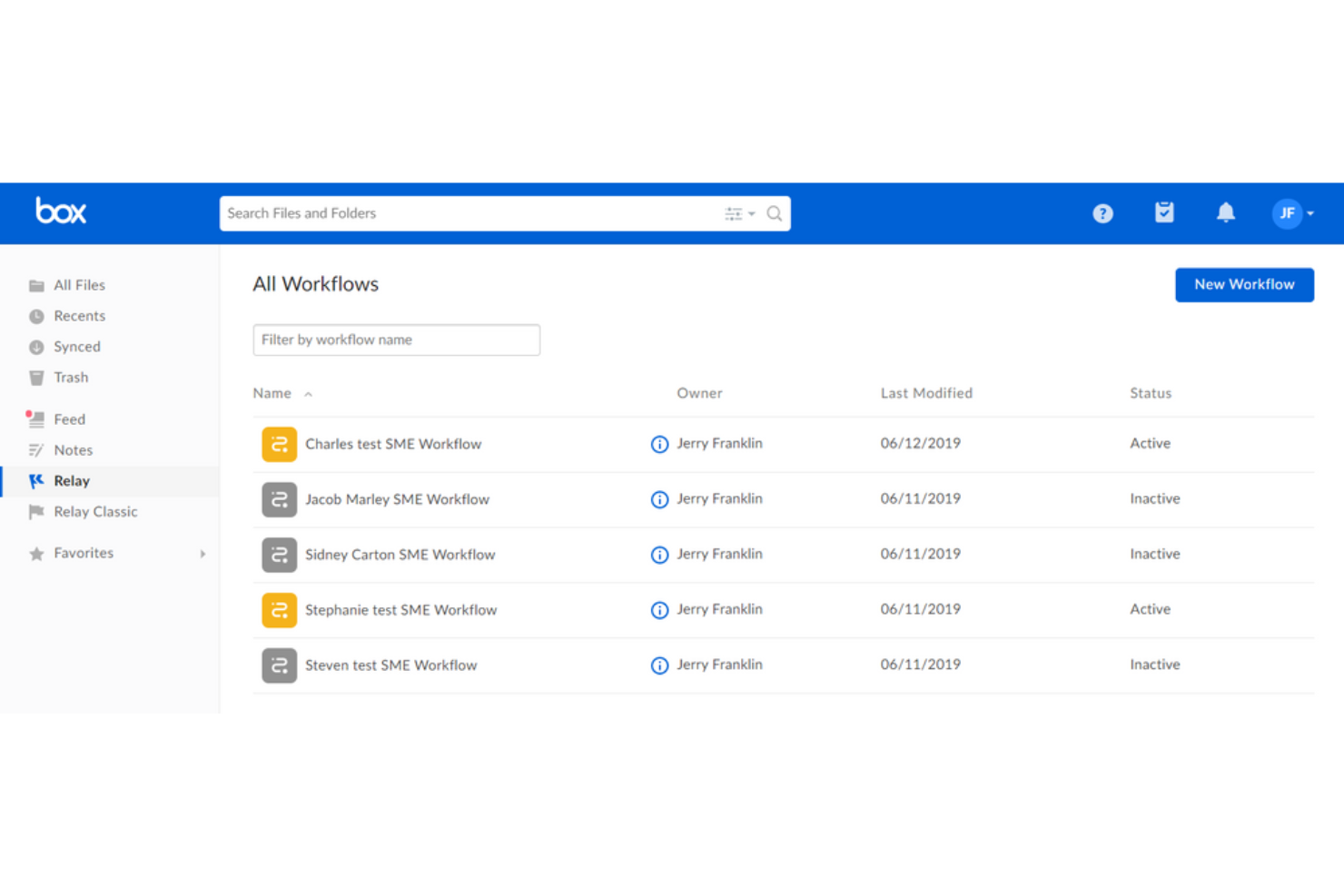Open Charles test SME Workflow
This screenshot has width=1344, height=896.
(393, 444)
